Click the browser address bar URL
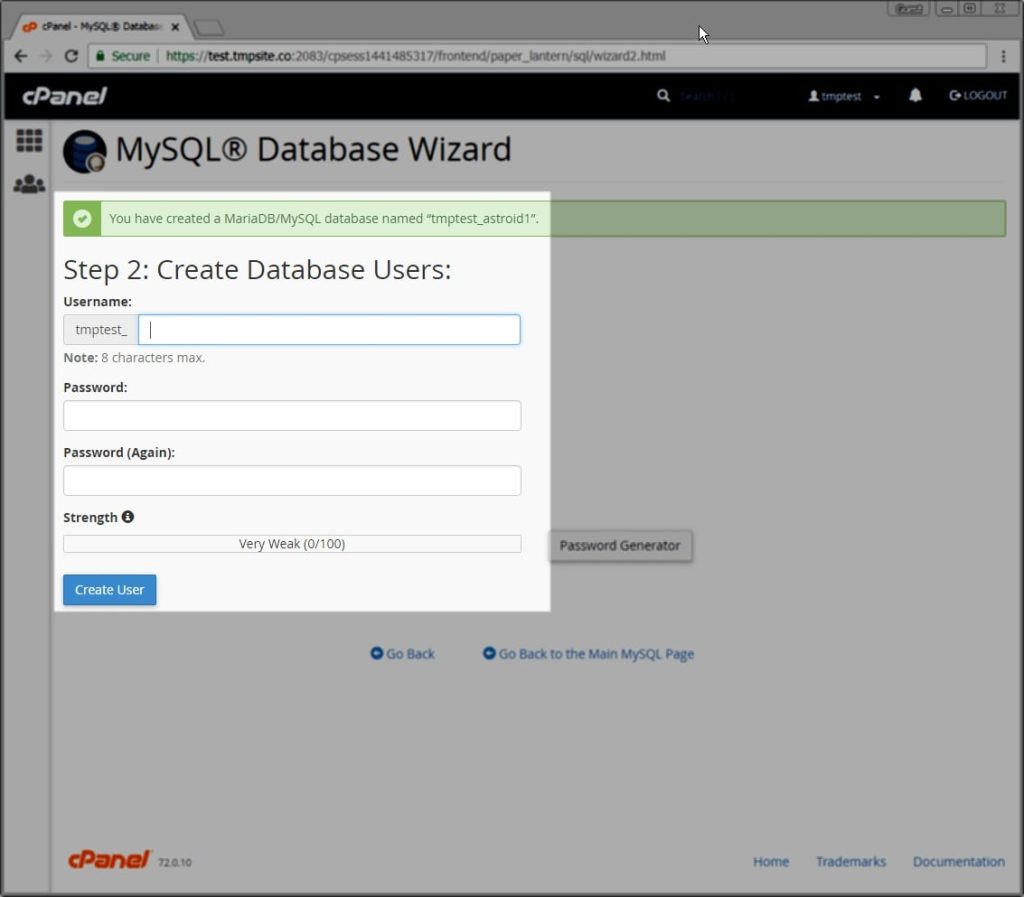 coord(415,56)
